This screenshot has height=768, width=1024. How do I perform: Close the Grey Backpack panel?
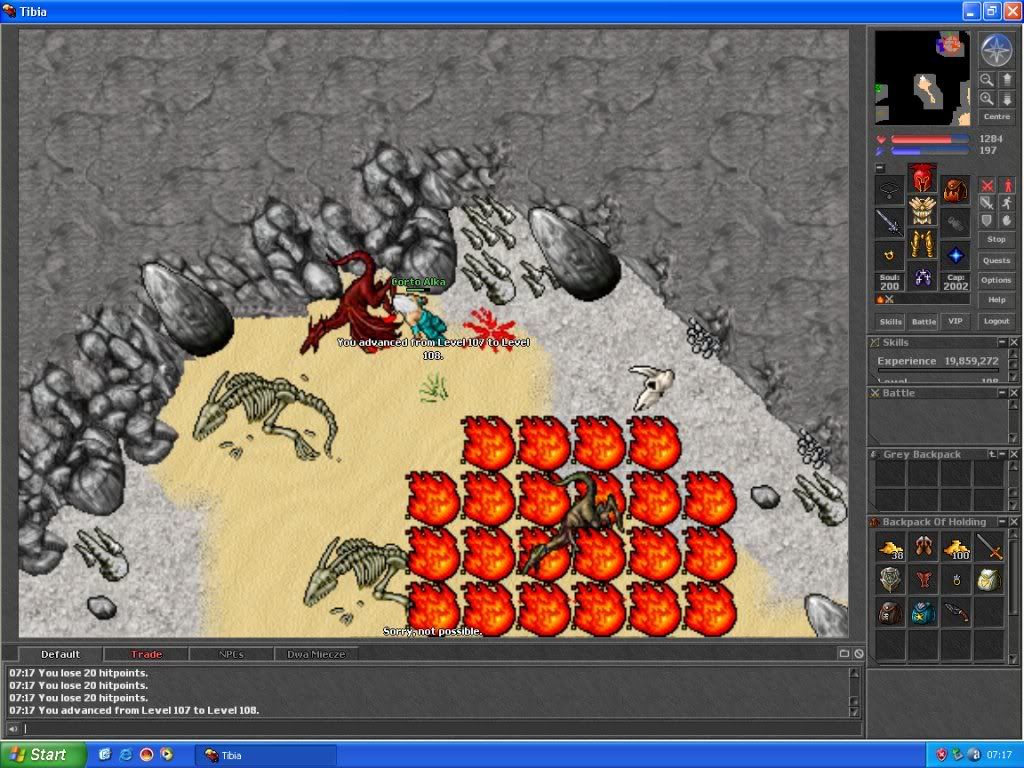1014,454
